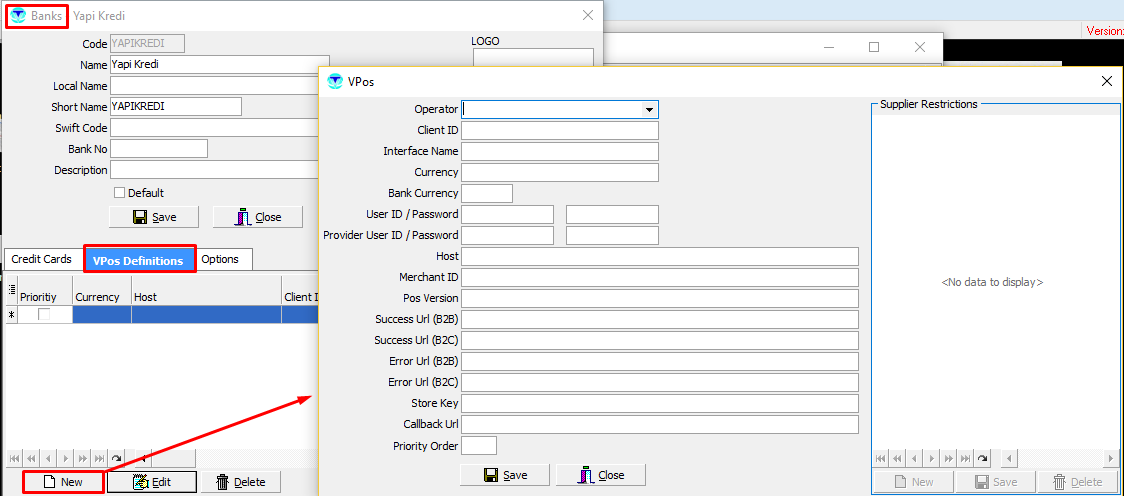
Task: Click refresh arrow in Banks grid navigator
Action: click(117, 457)
